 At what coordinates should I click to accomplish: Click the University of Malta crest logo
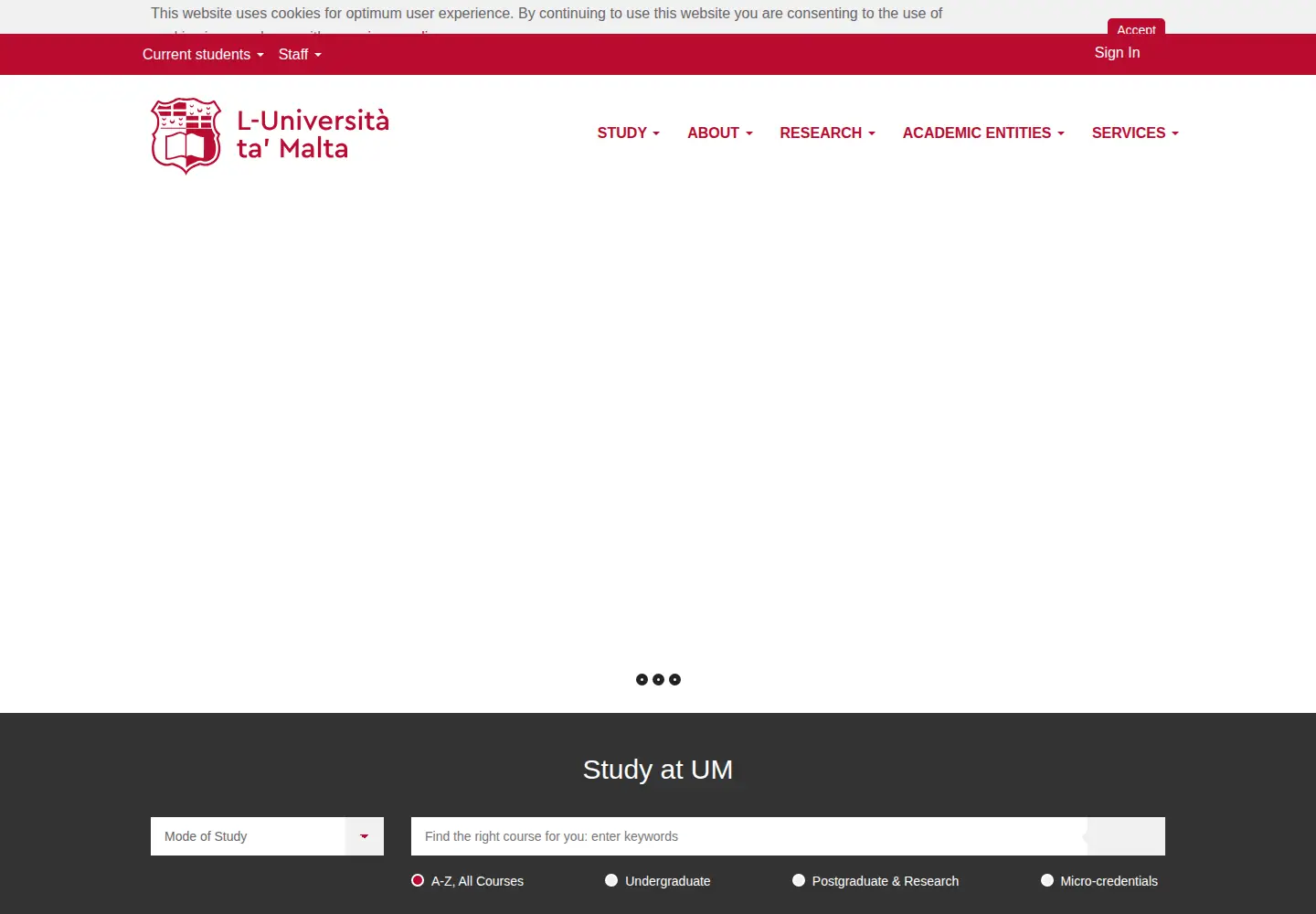(x=186, y=135)
